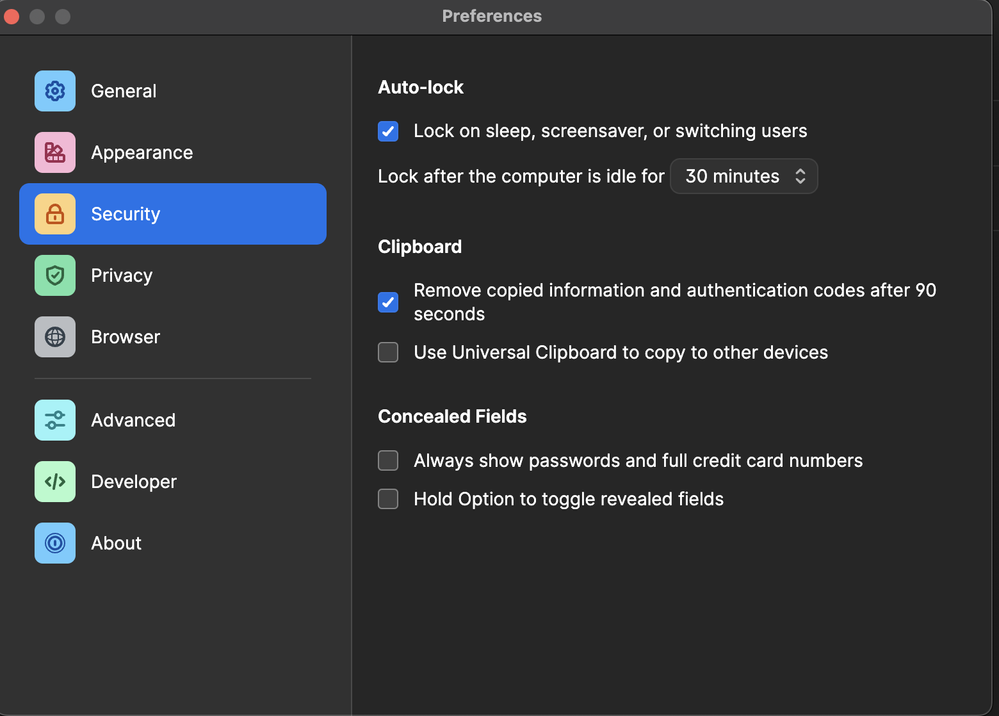999x716 pixels.
Task: Close the Preferences window with red button
Action: point(12,17)
